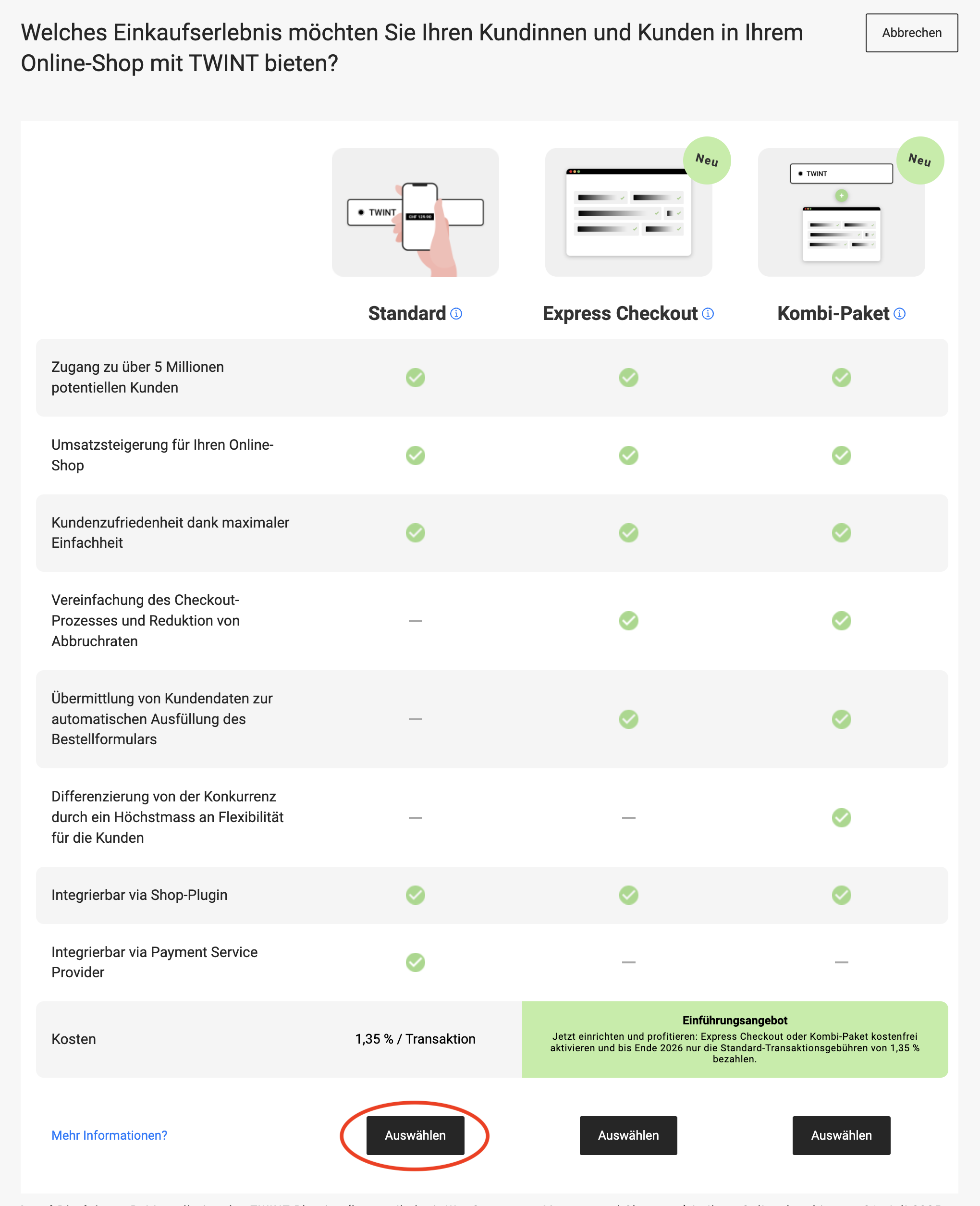This screenshot has height=1206, width=980.
Task: Click the Kombi-Paket illustration image
Action: point(841,213)
